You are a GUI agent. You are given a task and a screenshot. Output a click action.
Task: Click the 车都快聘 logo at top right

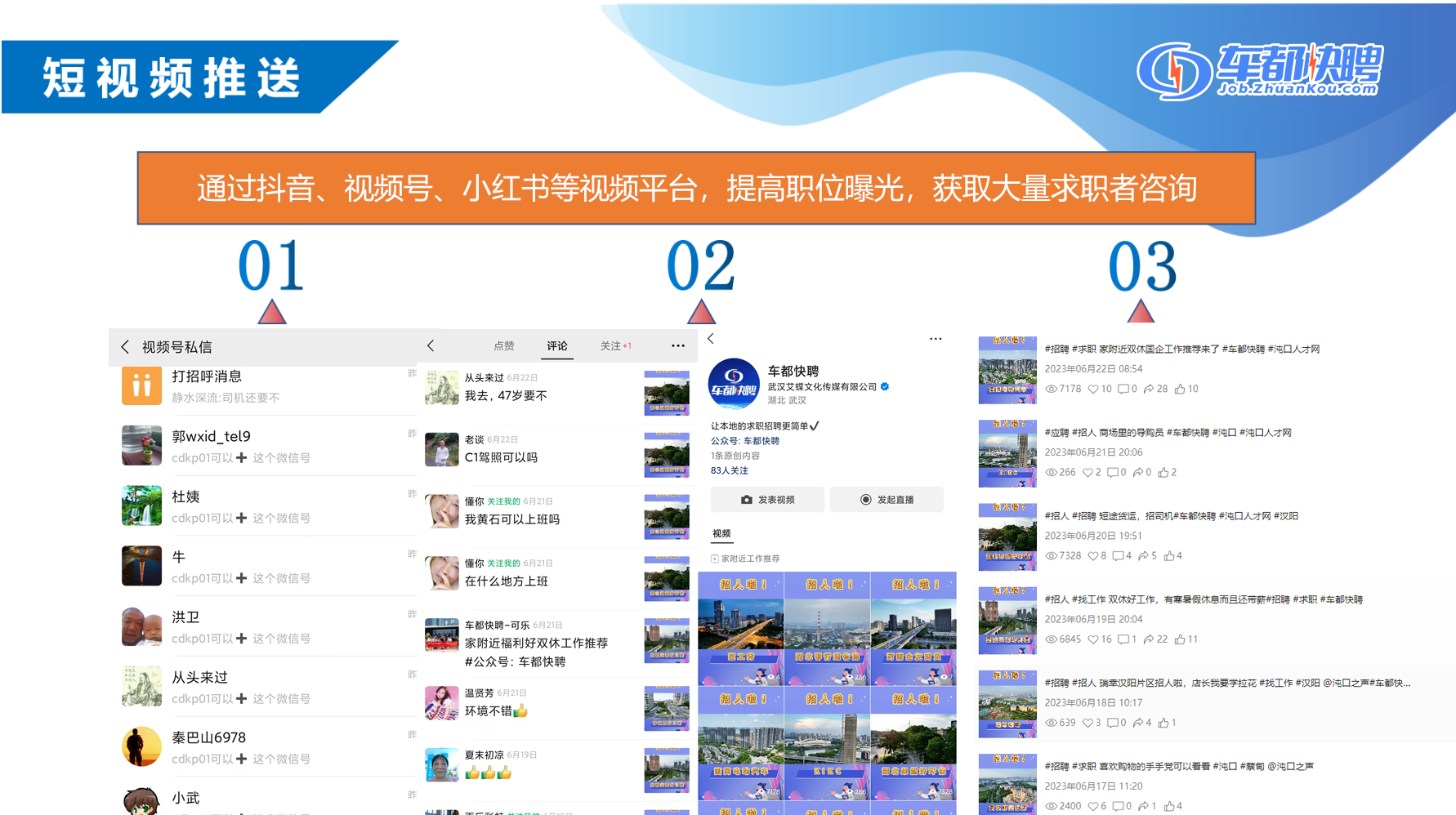1259,71
